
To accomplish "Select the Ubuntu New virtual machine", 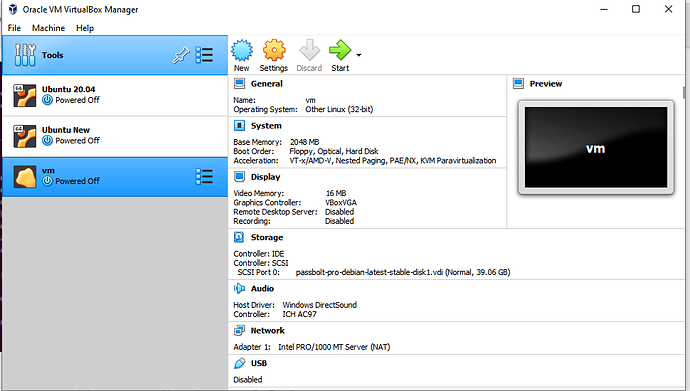I will pyautogui.click(x=115, y=136).
